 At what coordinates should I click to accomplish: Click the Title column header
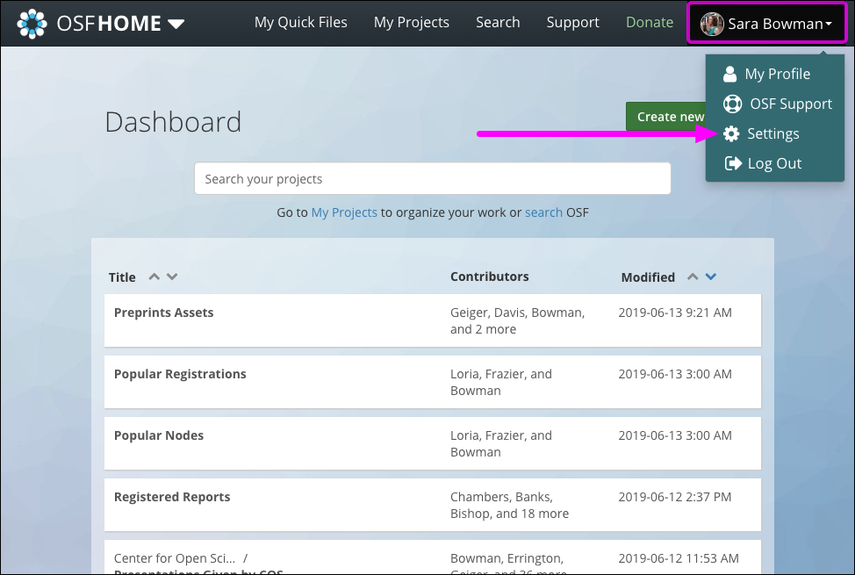(122, 277)
